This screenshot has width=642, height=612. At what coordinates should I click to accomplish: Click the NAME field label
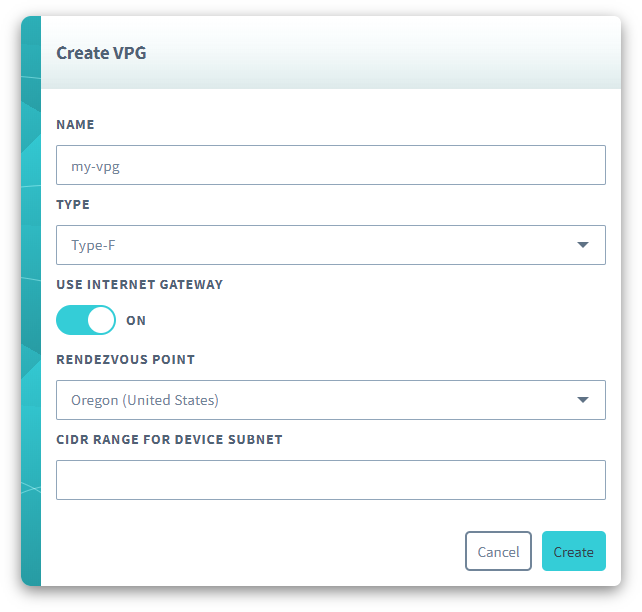click(x=75, y=125)
